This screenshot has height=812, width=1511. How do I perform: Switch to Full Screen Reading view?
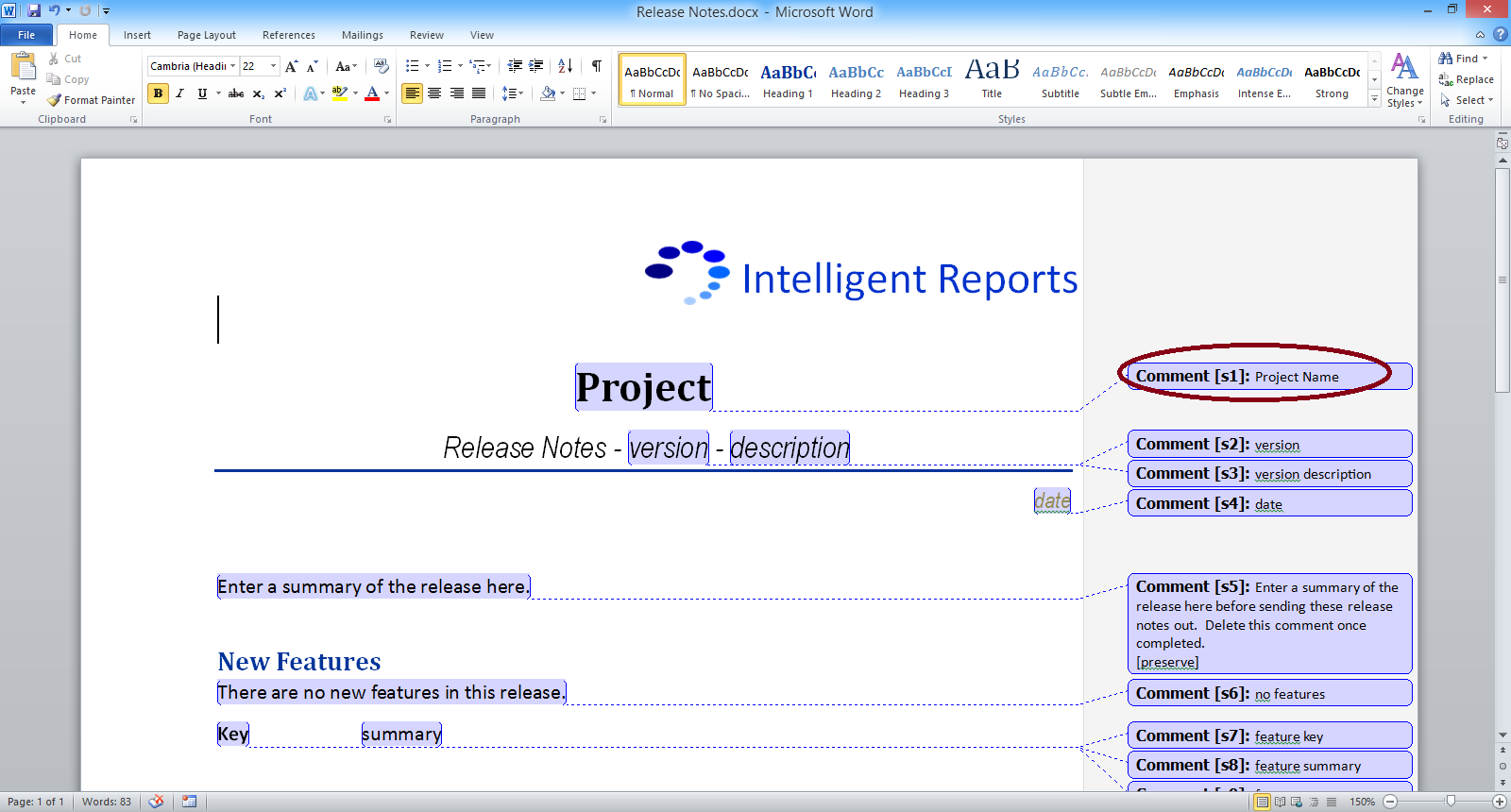[x=1280, y=802]
